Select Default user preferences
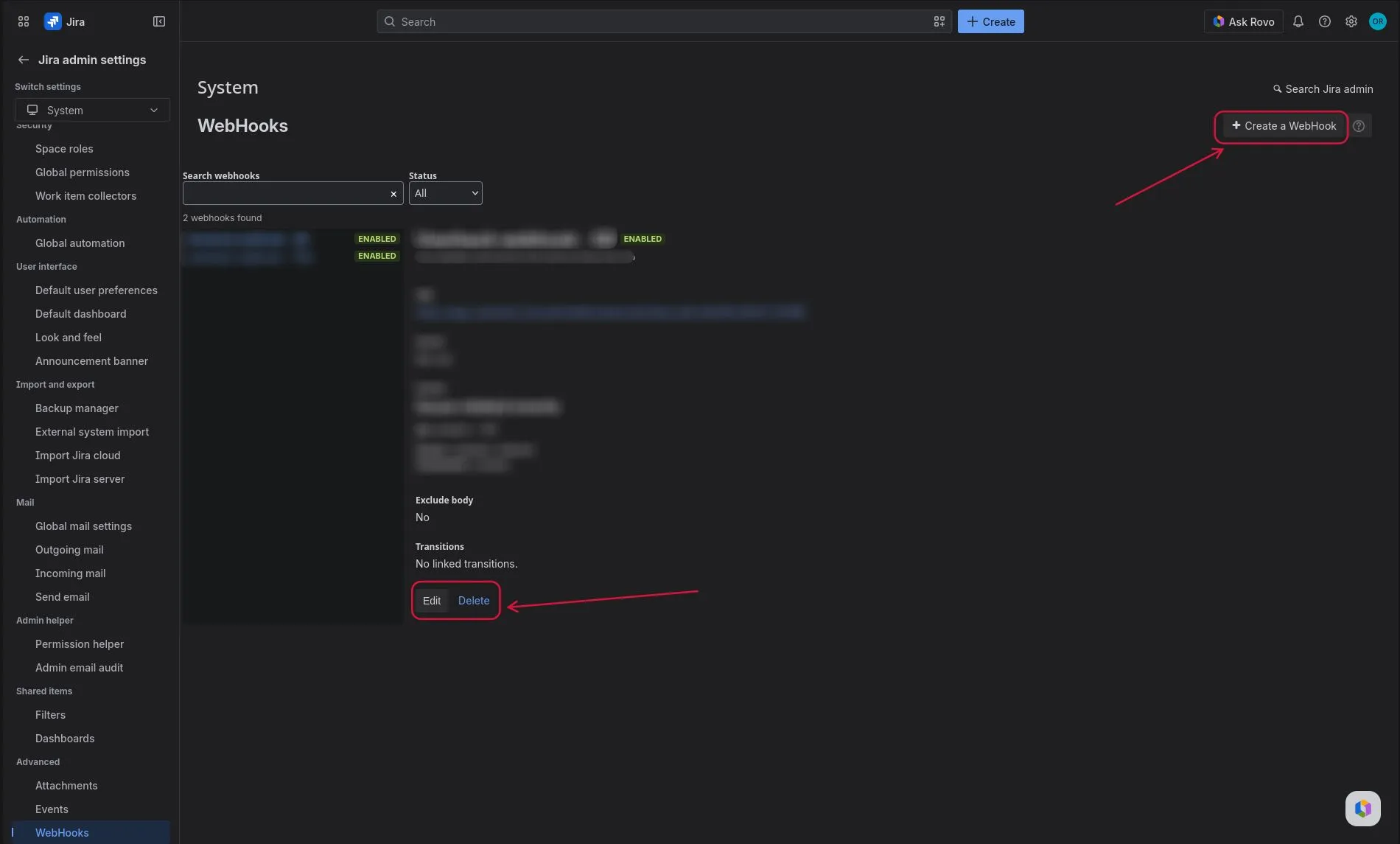1400x844 pixels. 97,290
